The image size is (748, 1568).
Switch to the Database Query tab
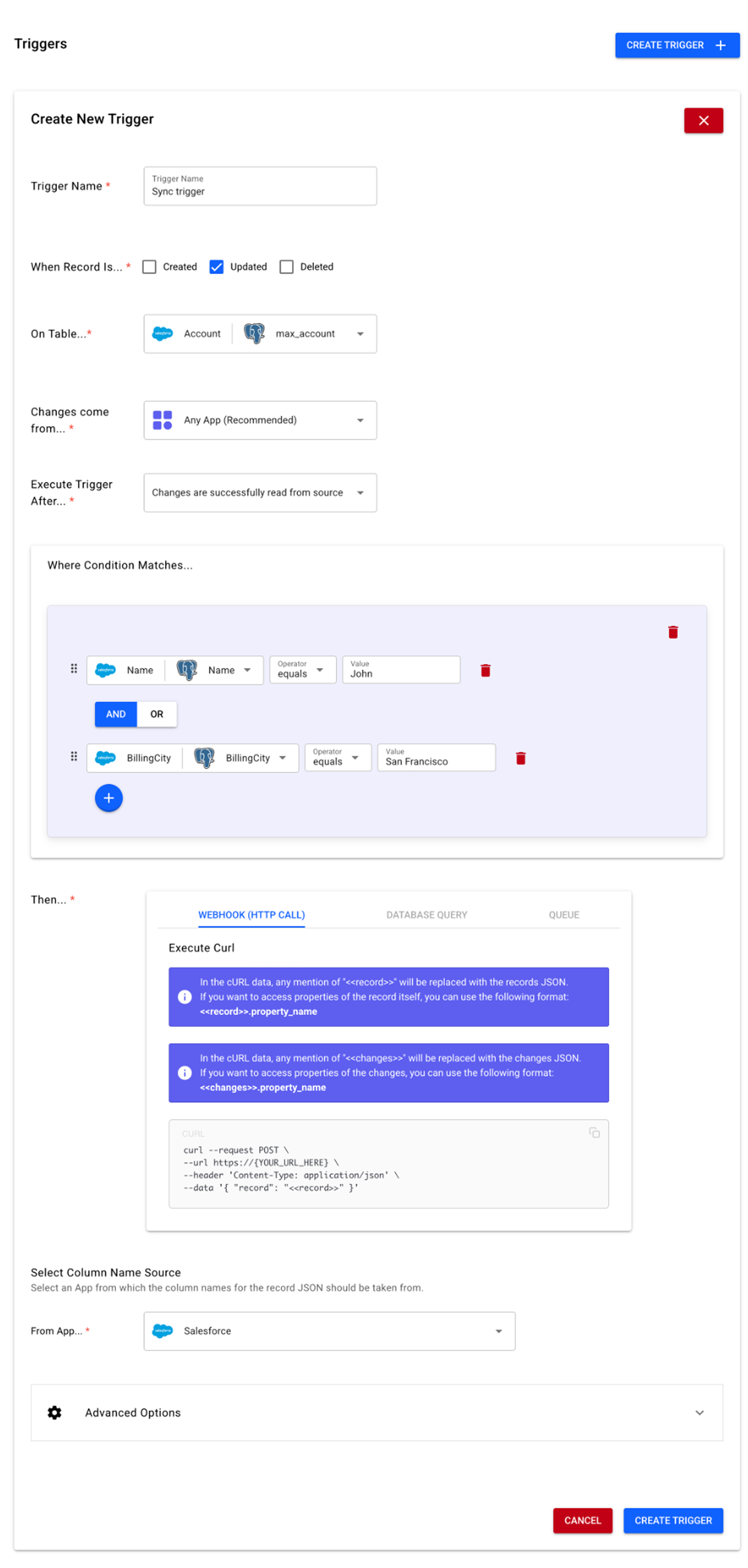pos(426,914)
